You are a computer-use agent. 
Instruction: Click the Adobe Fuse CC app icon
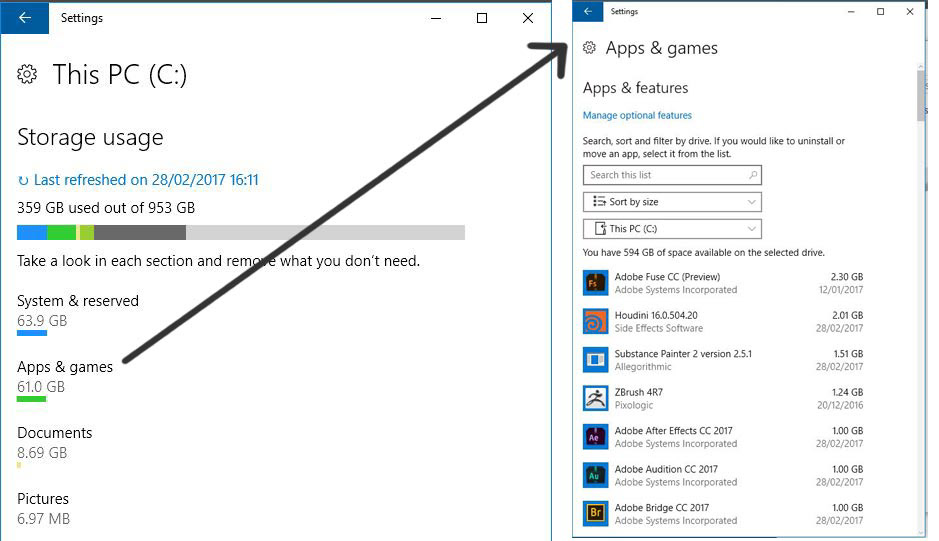pyautogui.click(x=595, y=283)
